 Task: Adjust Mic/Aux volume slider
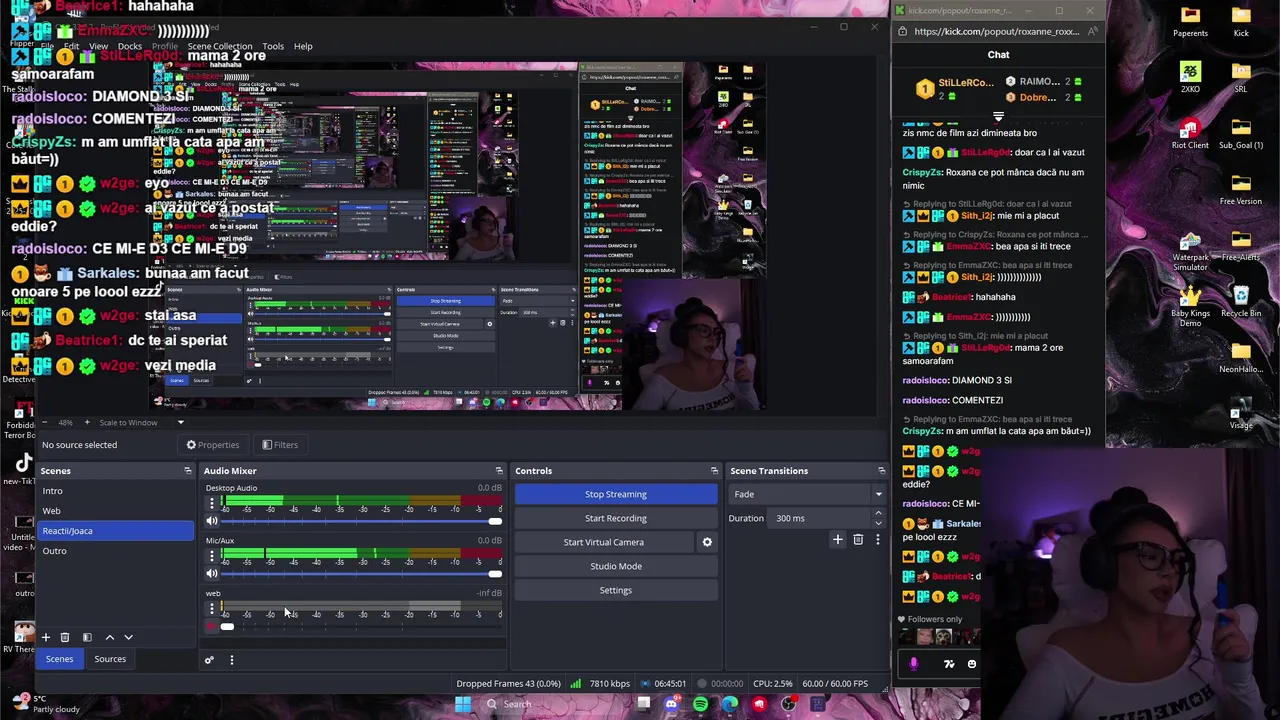tap(360, 574)
